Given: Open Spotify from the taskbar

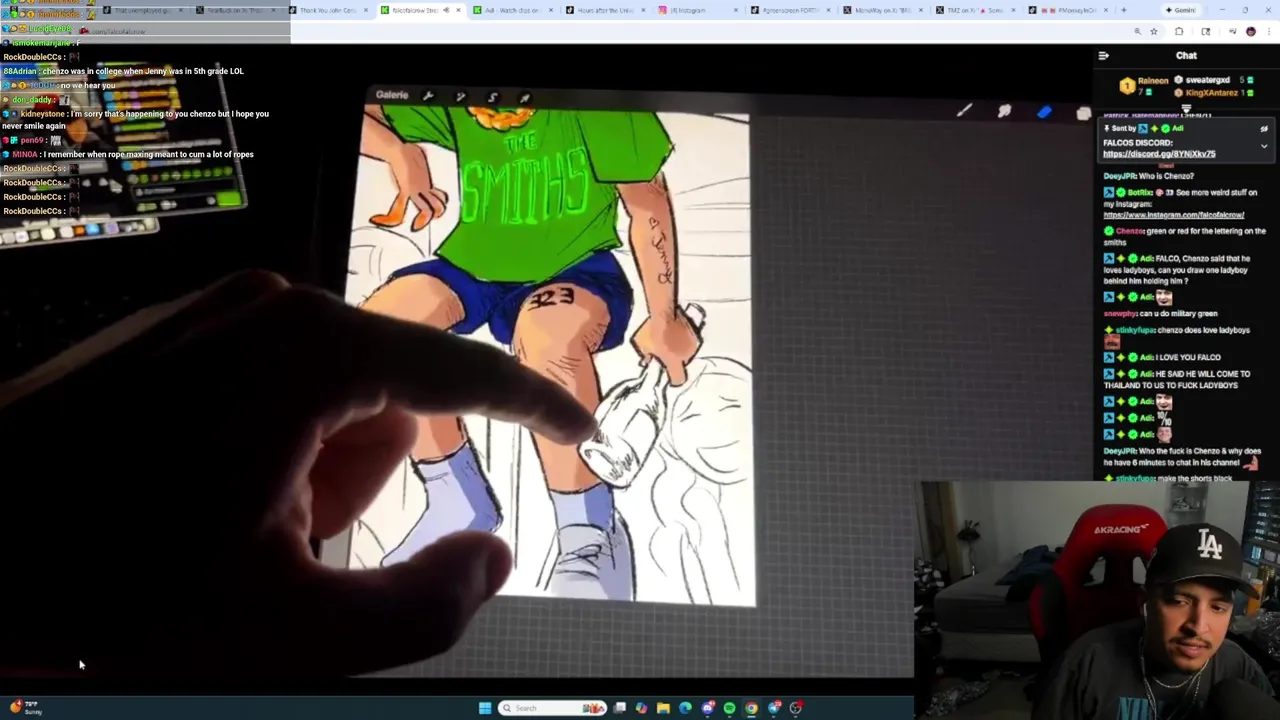Looking at the screenshot, I should click(729, 708).
